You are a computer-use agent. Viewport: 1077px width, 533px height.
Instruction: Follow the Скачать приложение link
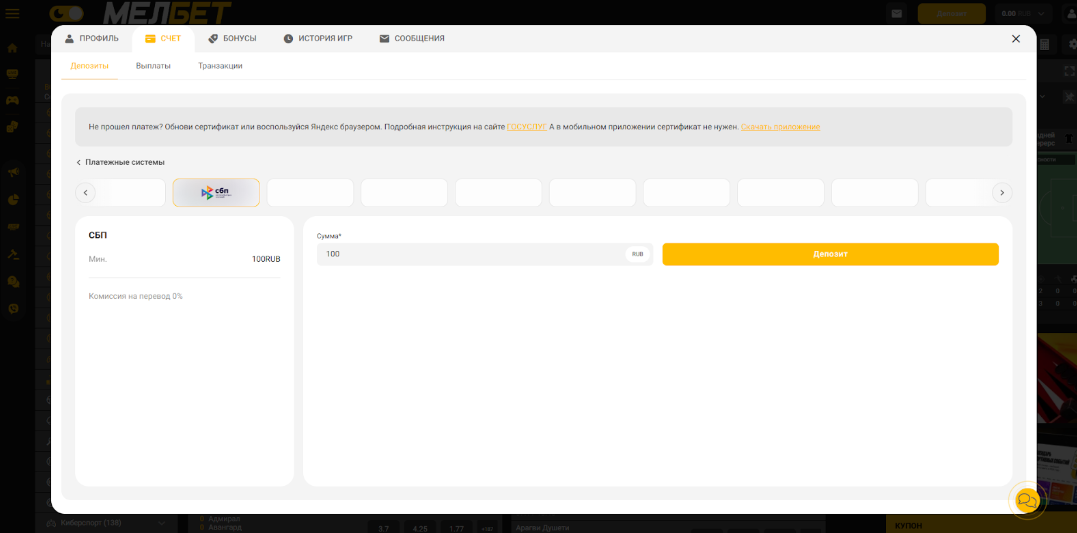click(780, 127)
